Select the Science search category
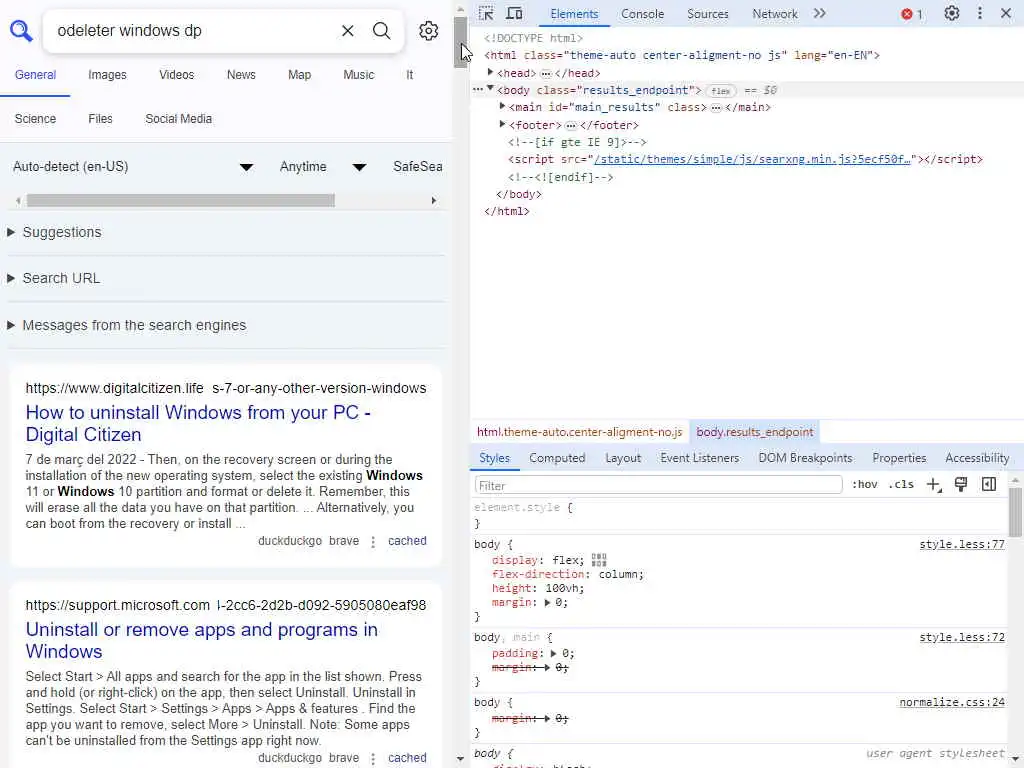 click(x=35, y=119)
